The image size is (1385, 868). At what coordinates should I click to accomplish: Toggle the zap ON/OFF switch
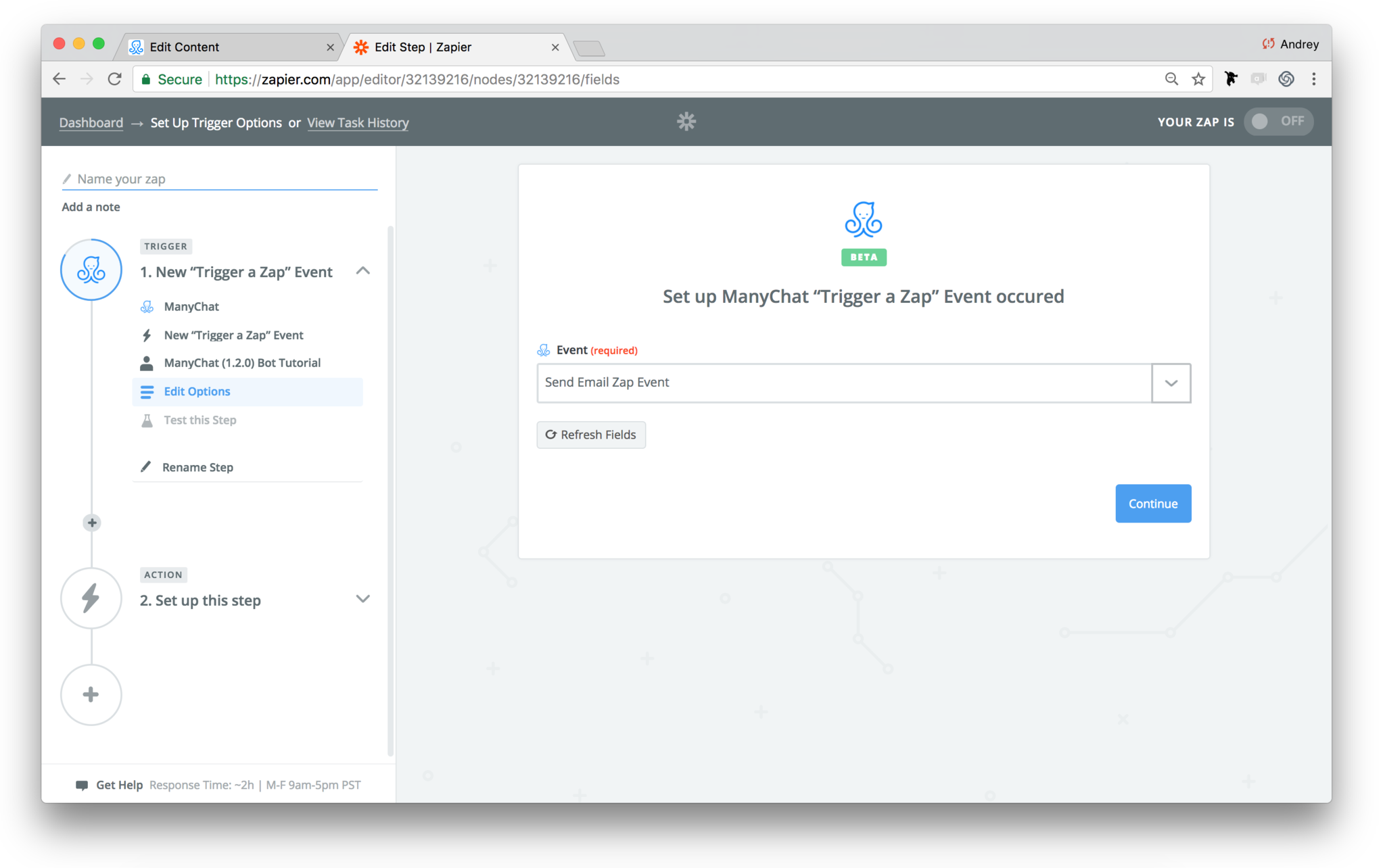coord(1278,122)
